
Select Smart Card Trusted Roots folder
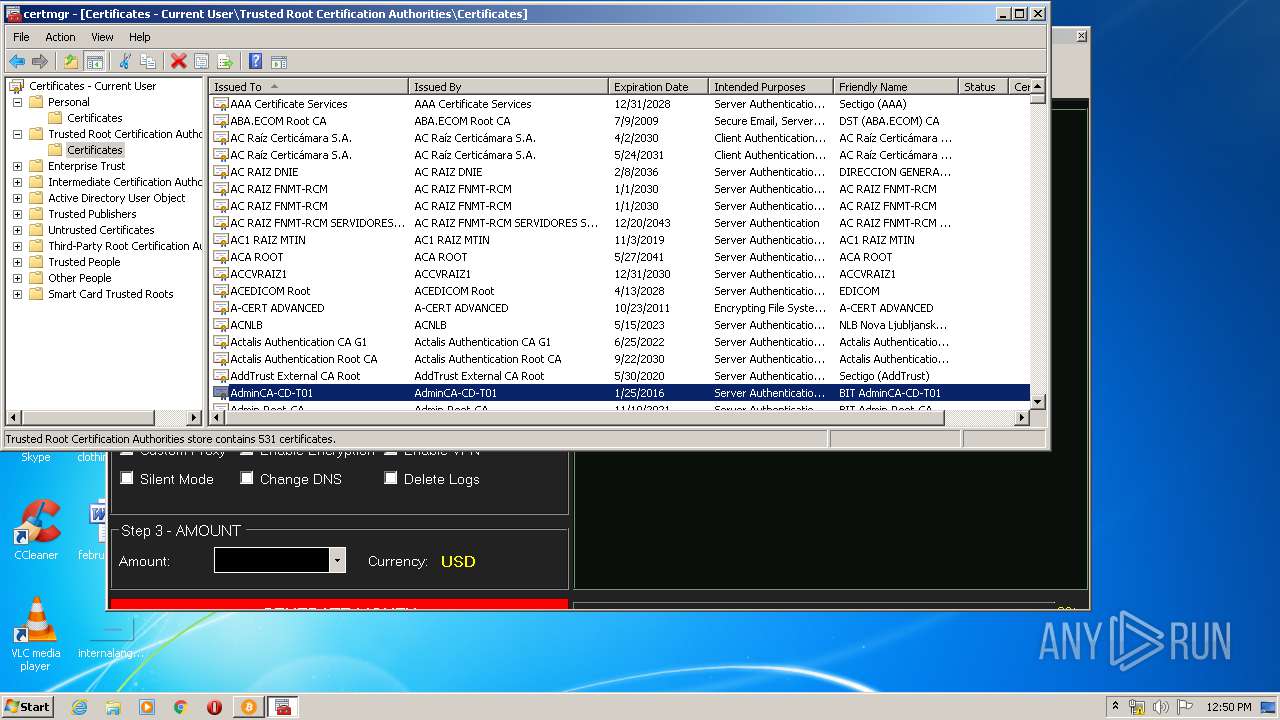[x=111, y=294]
